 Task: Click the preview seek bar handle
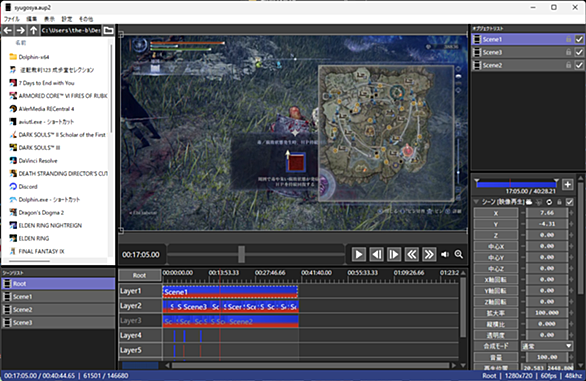pos(241,254)
